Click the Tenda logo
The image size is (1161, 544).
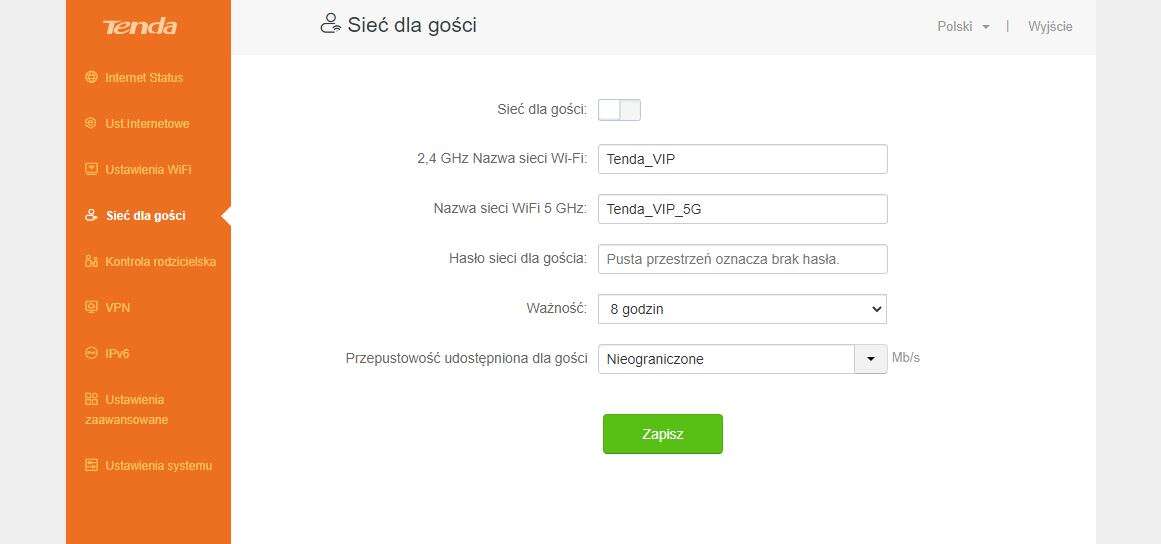coord(140,27)
